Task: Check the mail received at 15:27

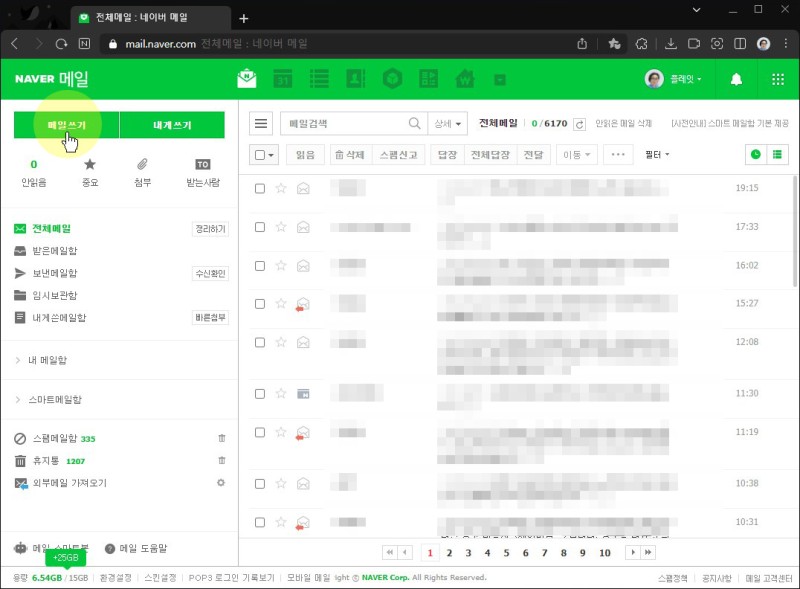Action: click(x=260, y=304)
